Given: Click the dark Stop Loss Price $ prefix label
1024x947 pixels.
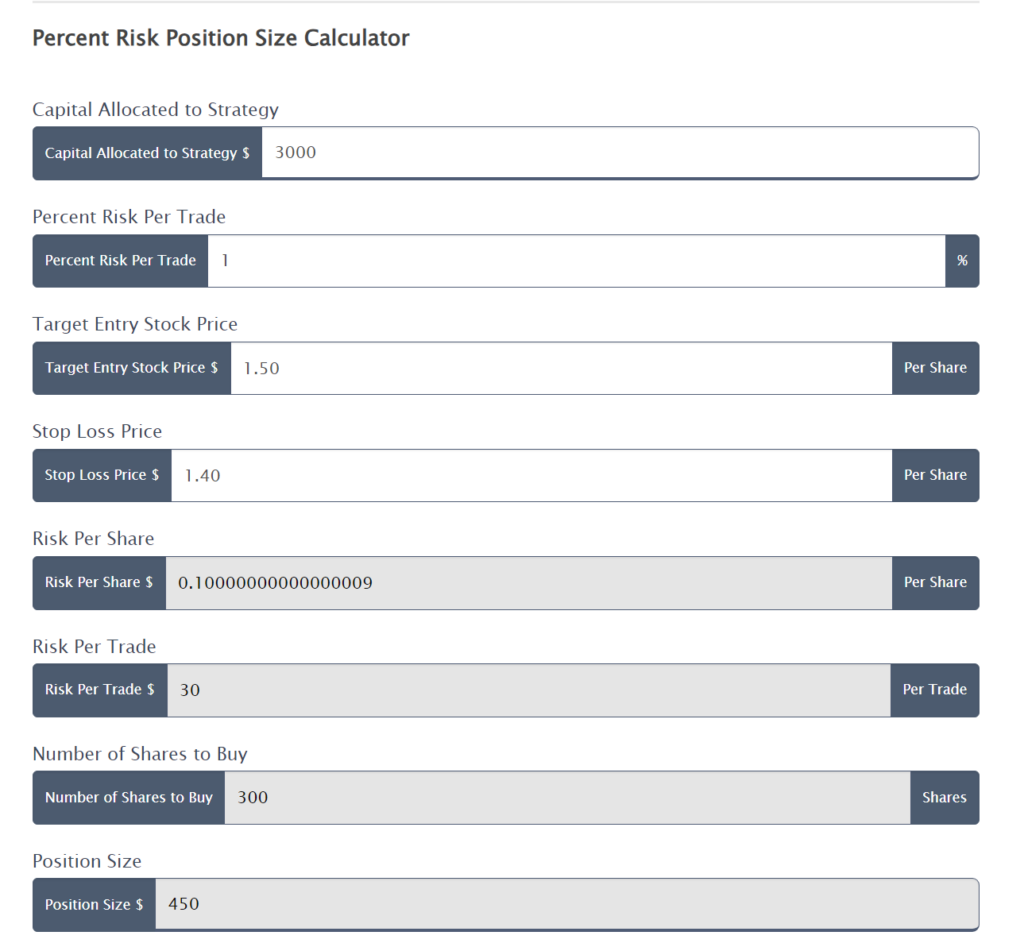Looking at the screenshot, I should point(102,475).
